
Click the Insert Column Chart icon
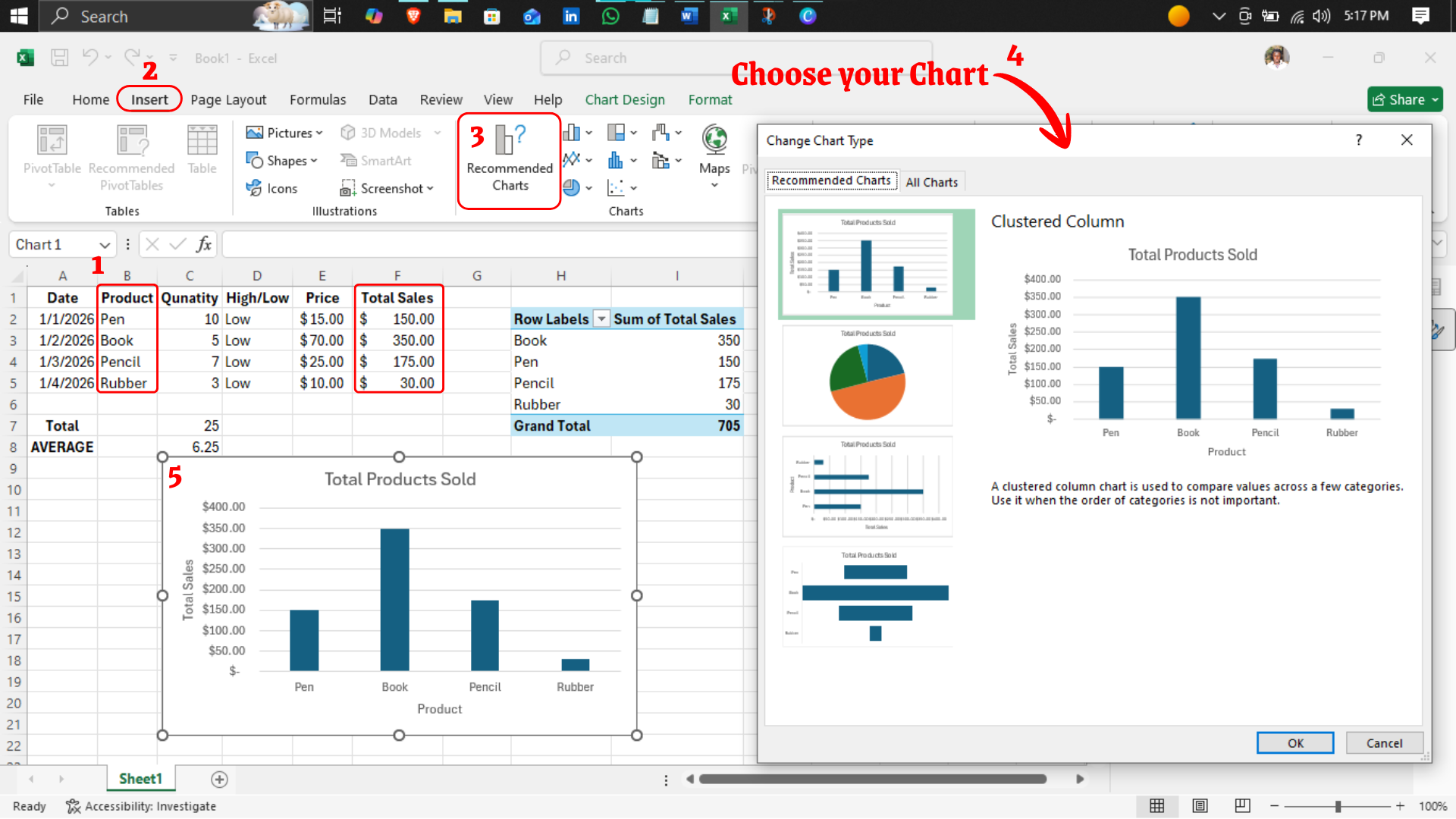point(573,133)
